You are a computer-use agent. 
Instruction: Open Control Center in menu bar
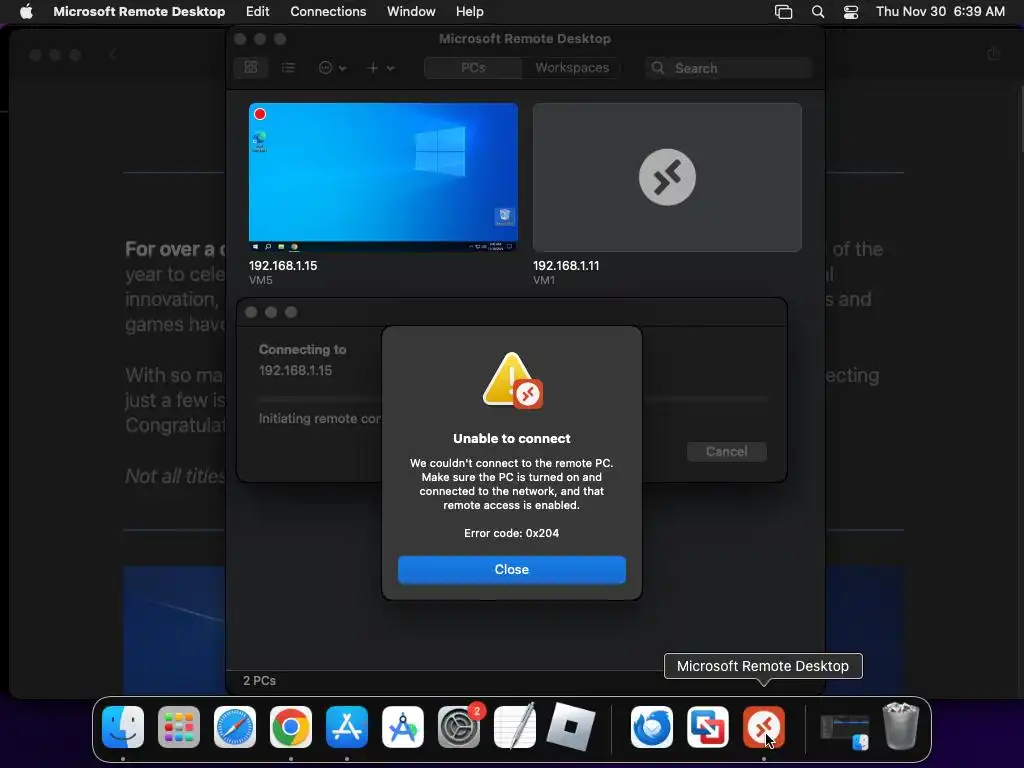click(851, 12)
